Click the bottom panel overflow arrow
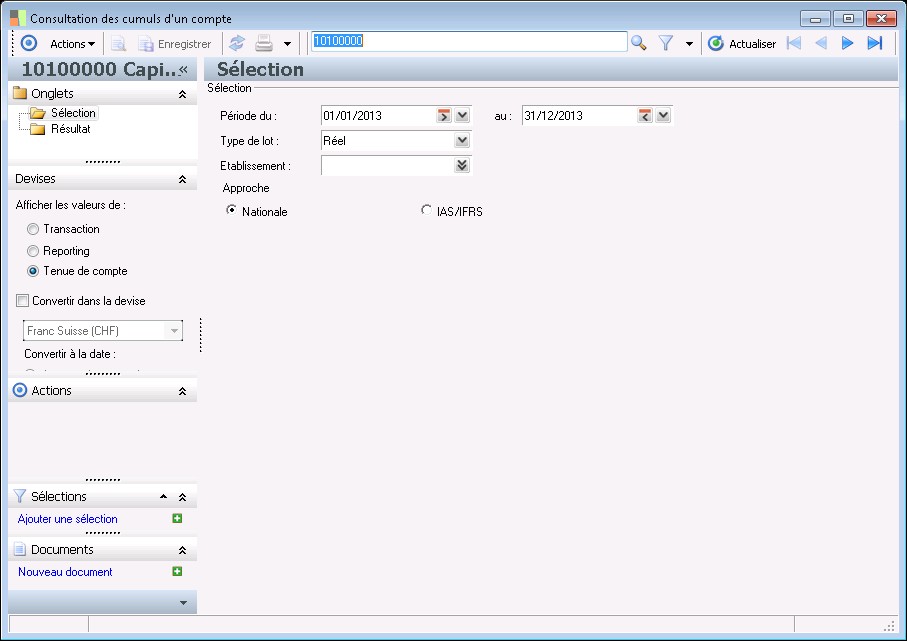This screenshot has height=641, width=907. coord(183,603)
